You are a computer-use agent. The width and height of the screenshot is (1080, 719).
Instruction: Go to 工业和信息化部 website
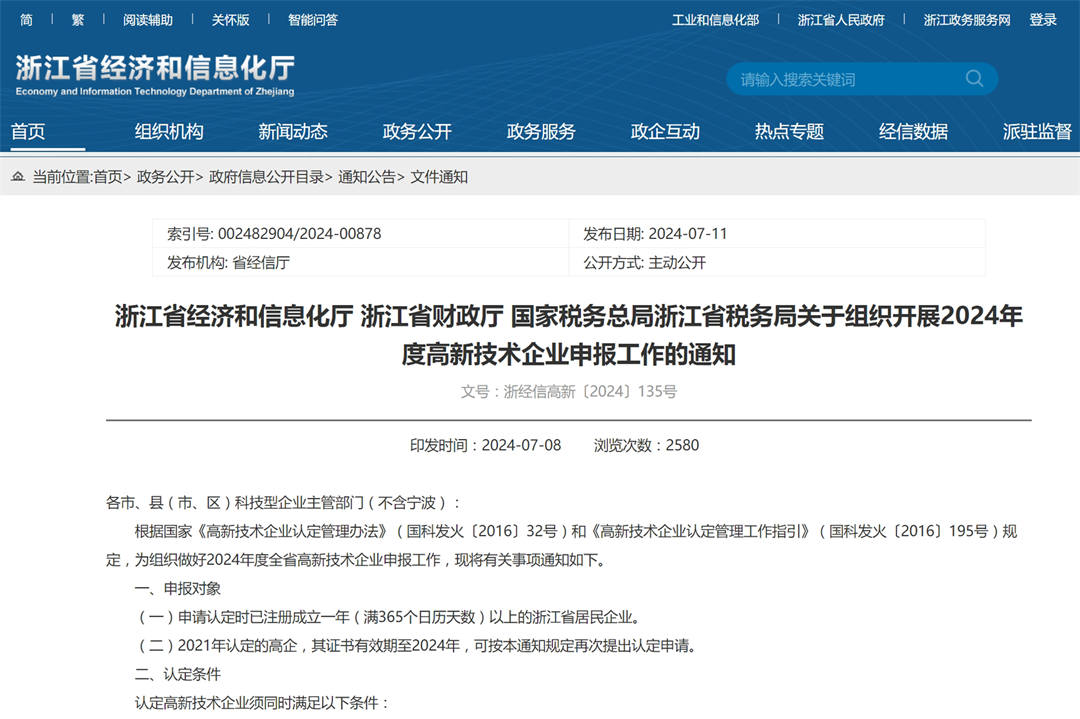pos(715,20)
